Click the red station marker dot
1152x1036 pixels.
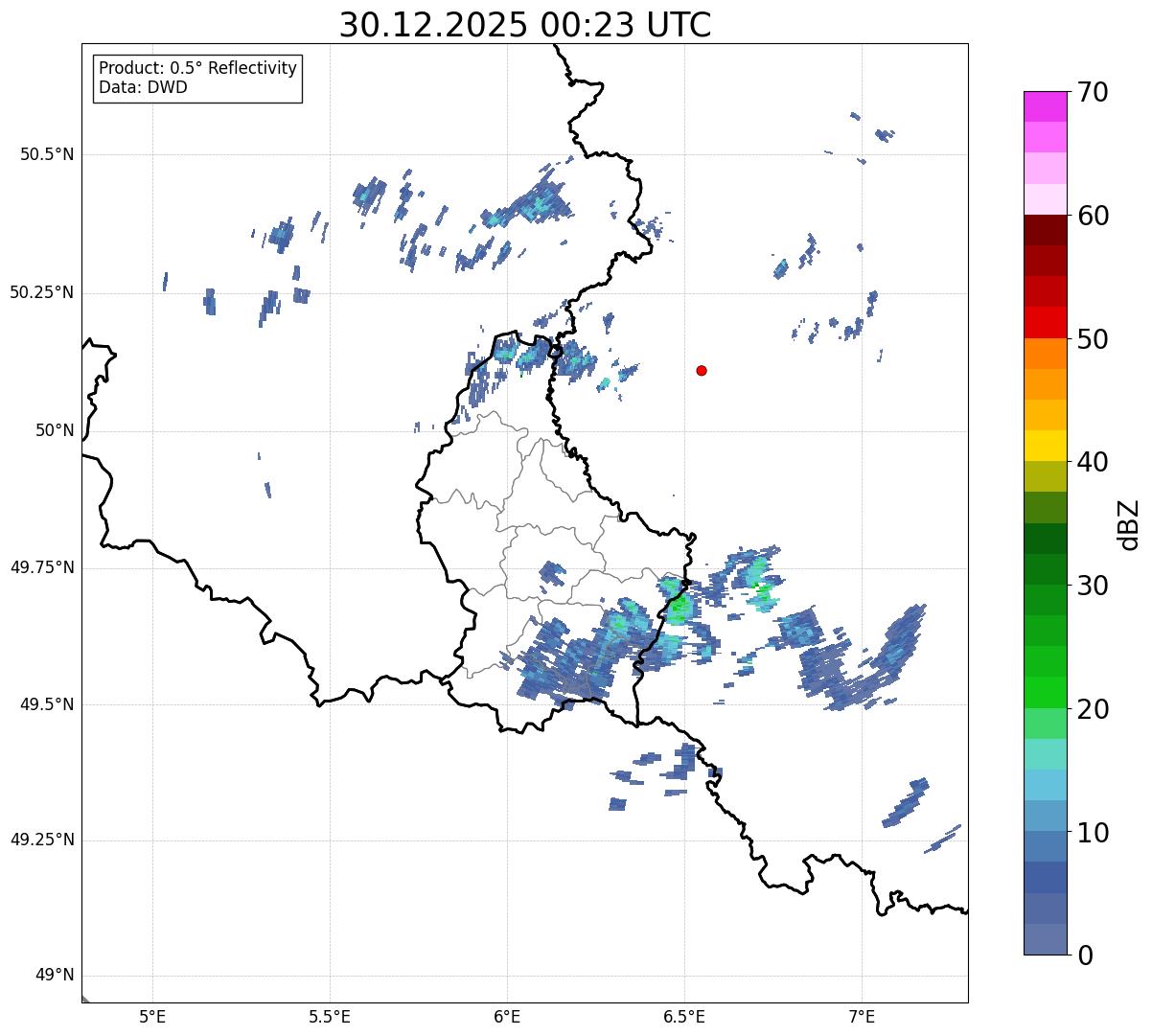tap(702, 370)
